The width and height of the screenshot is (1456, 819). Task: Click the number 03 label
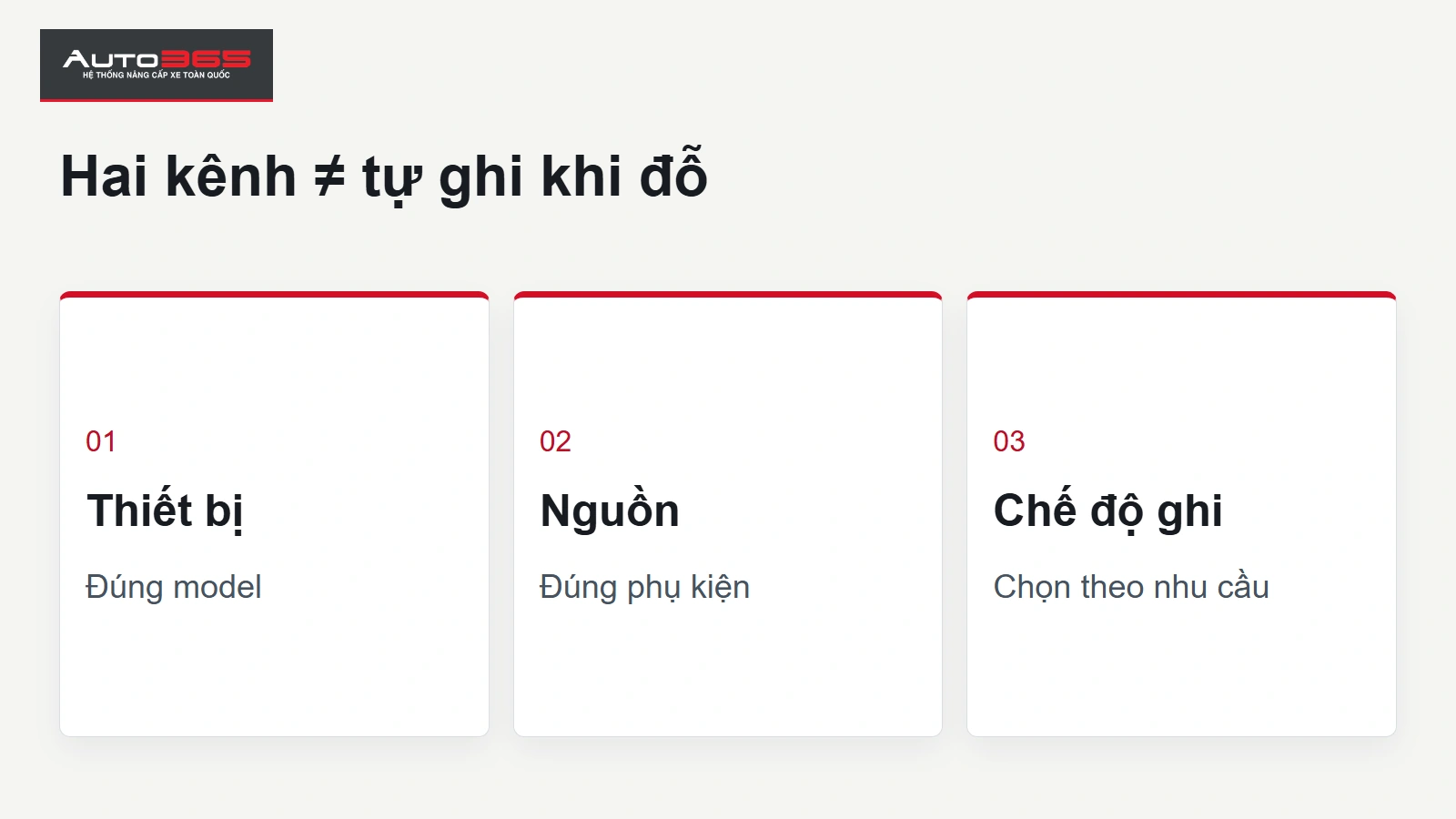coord(1009,441)
